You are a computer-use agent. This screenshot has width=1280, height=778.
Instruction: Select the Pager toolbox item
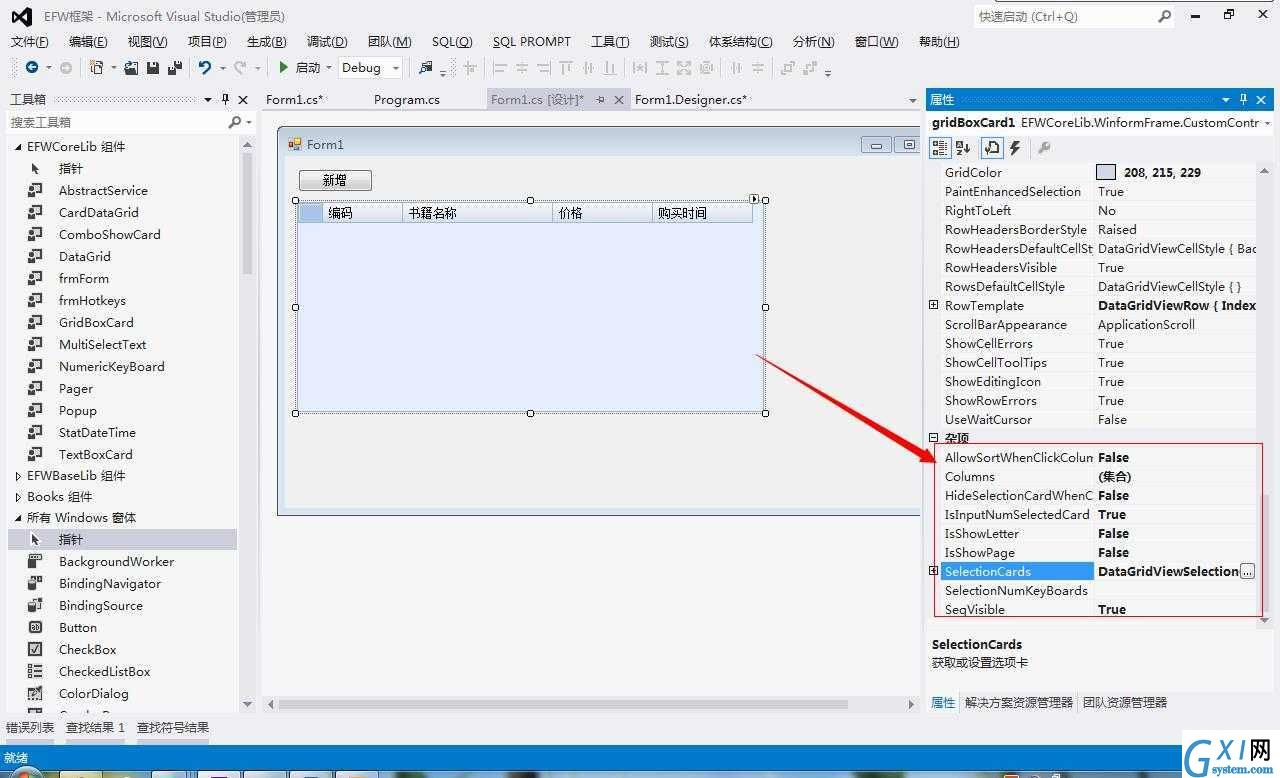[76, 388]
